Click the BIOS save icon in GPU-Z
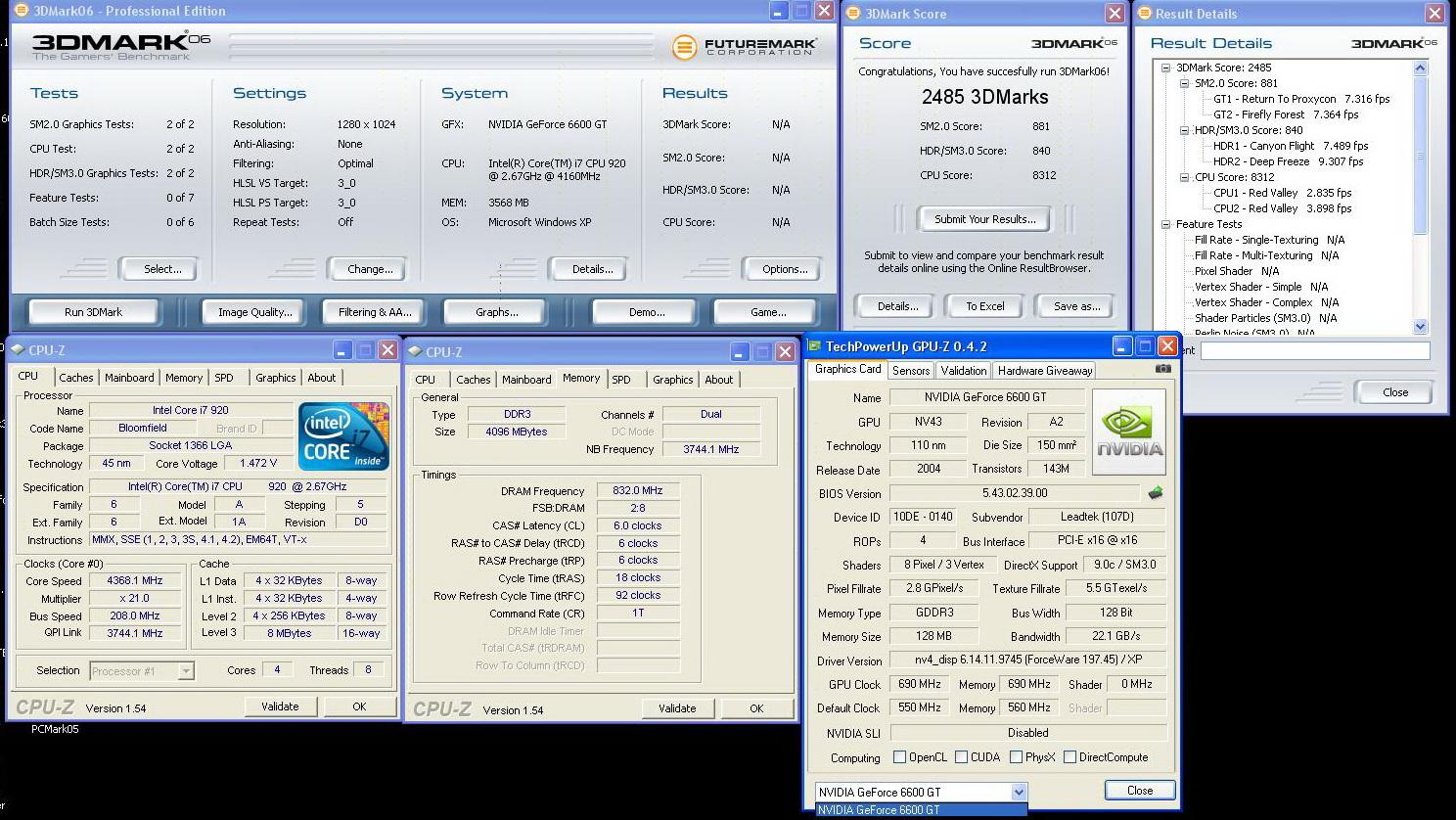Screen dimensions: 1456x820 click(1156, 493)
